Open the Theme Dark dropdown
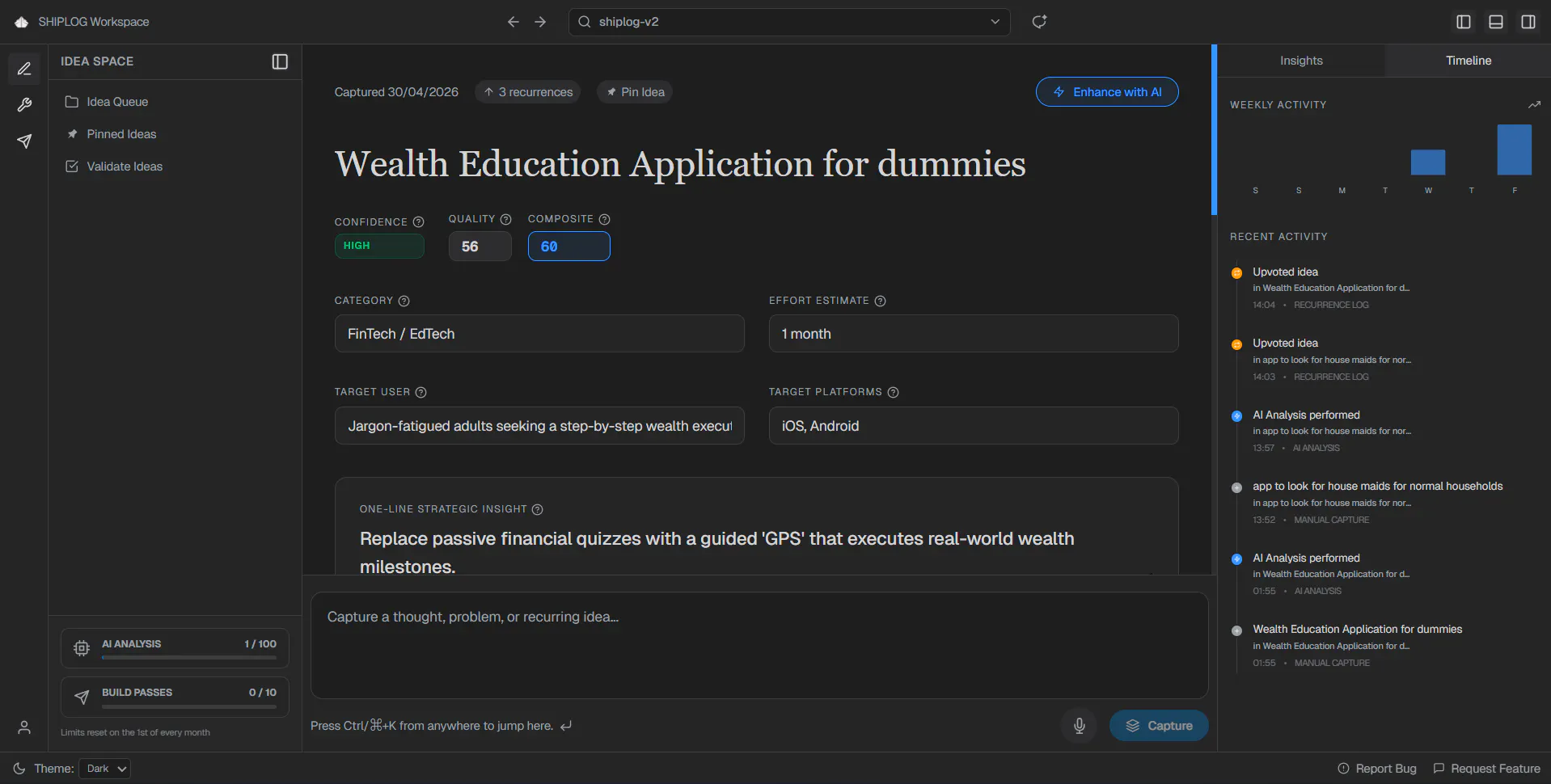Image resolution: width=1551 pixels, height=784 pixels. (x=105, y=769)
